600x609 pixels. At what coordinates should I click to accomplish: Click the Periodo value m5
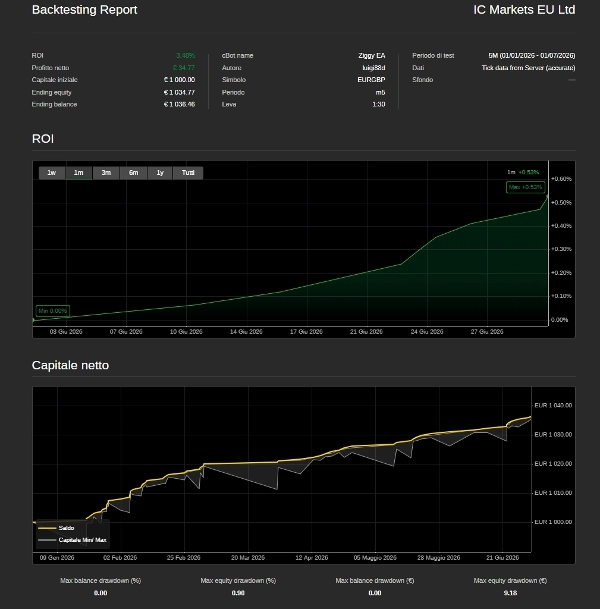pos(380,92)
